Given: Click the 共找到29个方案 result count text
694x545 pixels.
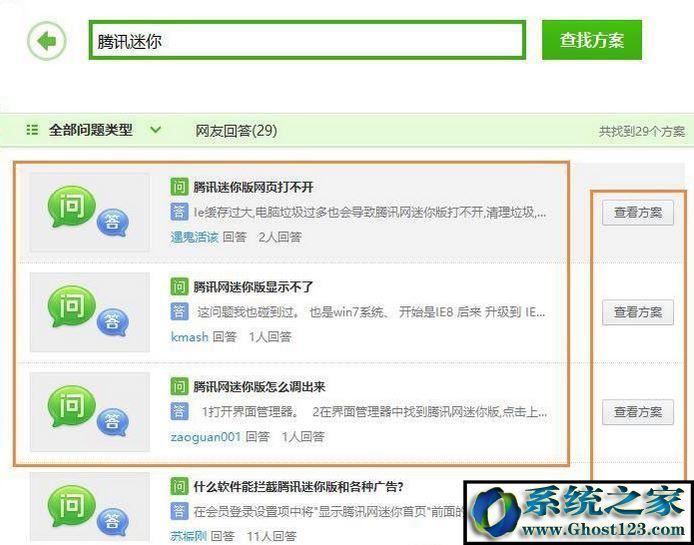Looking at the screenshot, I should [x=642, y=131].
